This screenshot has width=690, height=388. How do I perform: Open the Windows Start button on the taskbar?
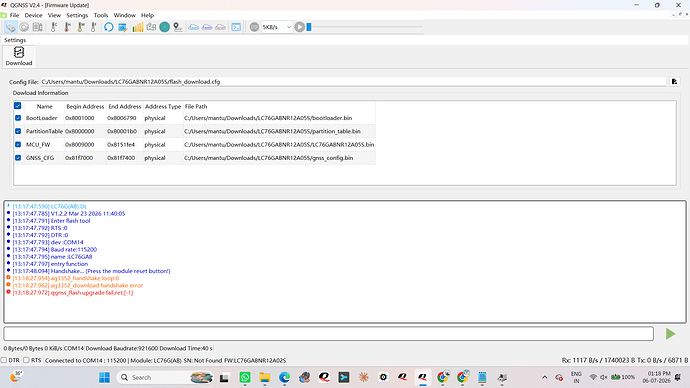point(104,377)
